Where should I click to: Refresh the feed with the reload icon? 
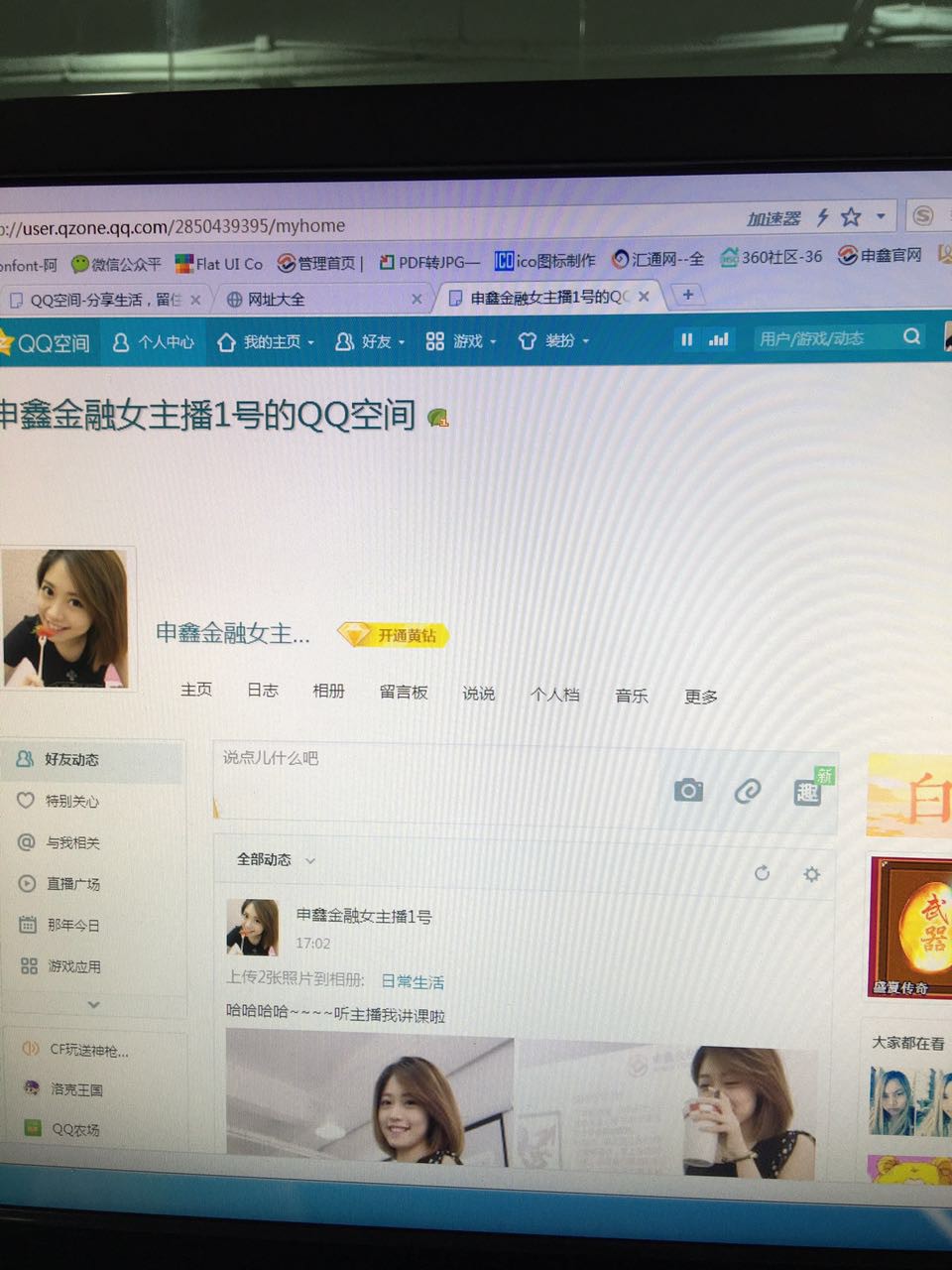[x=762, y=873]
